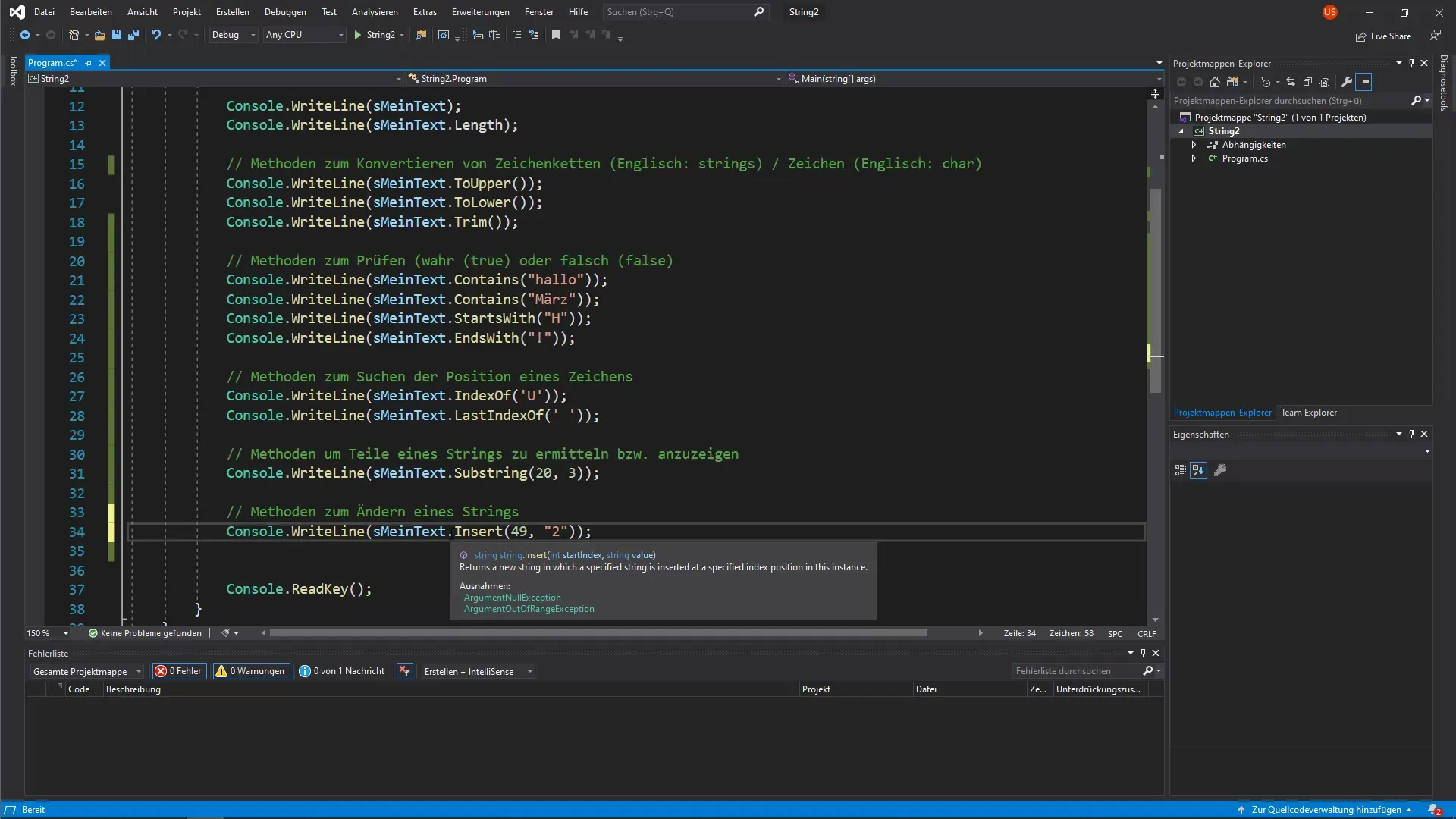Click the wrench properties icon in explorer
This screenshot has width=1456, height=819.
pos(1347,82)
